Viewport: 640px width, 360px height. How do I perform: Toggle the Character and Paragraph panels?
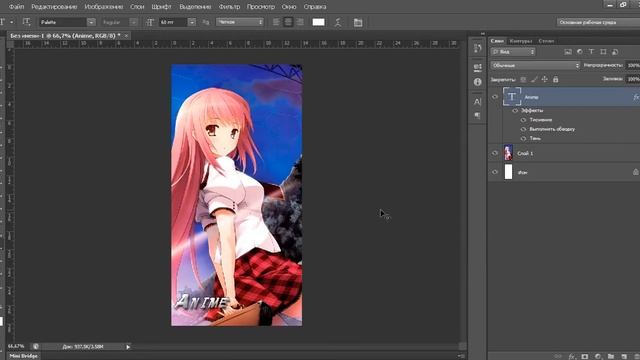pos(358,22)
